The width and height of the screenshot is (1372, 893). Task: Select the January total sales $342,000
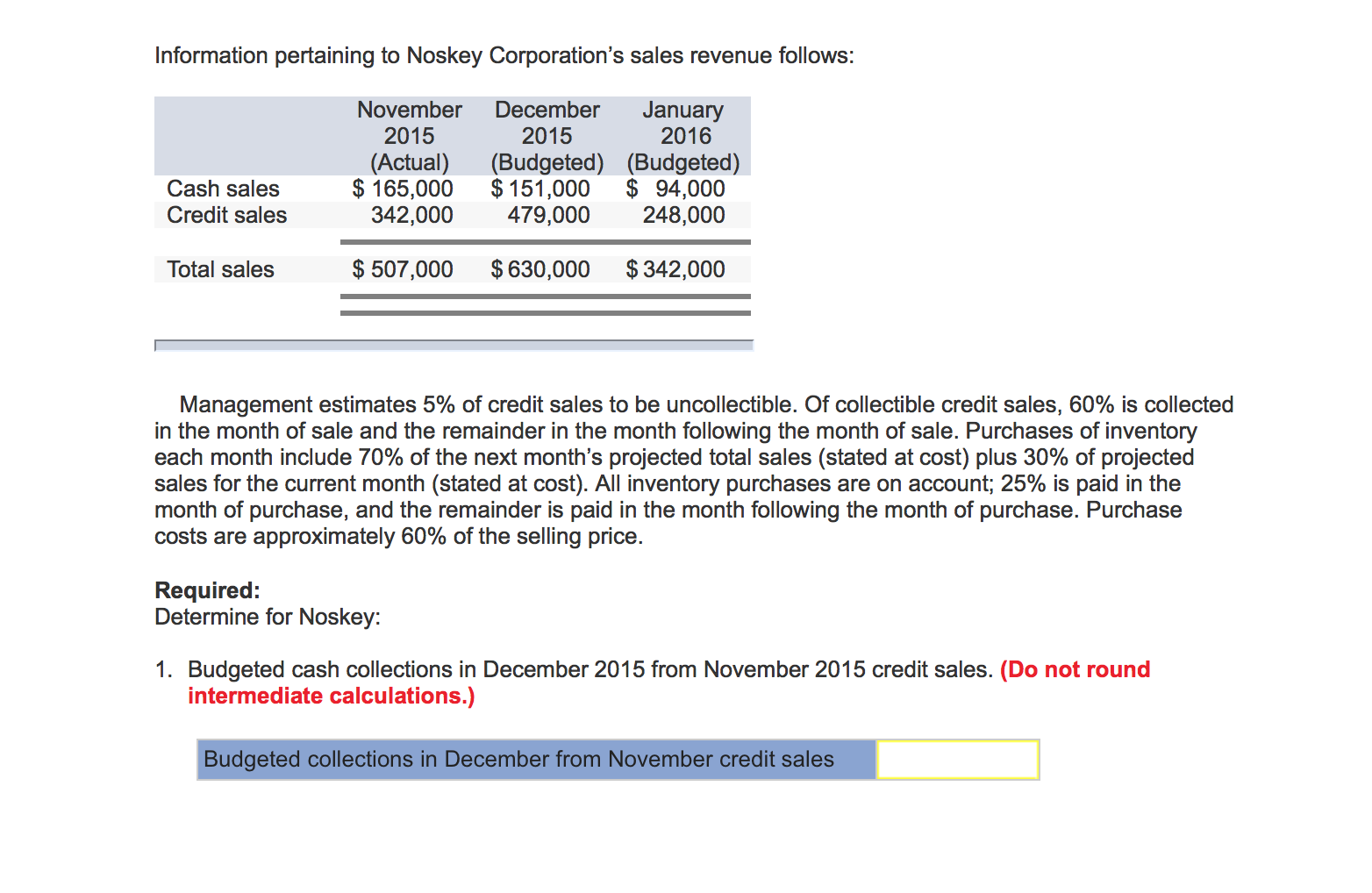point(675,269)
